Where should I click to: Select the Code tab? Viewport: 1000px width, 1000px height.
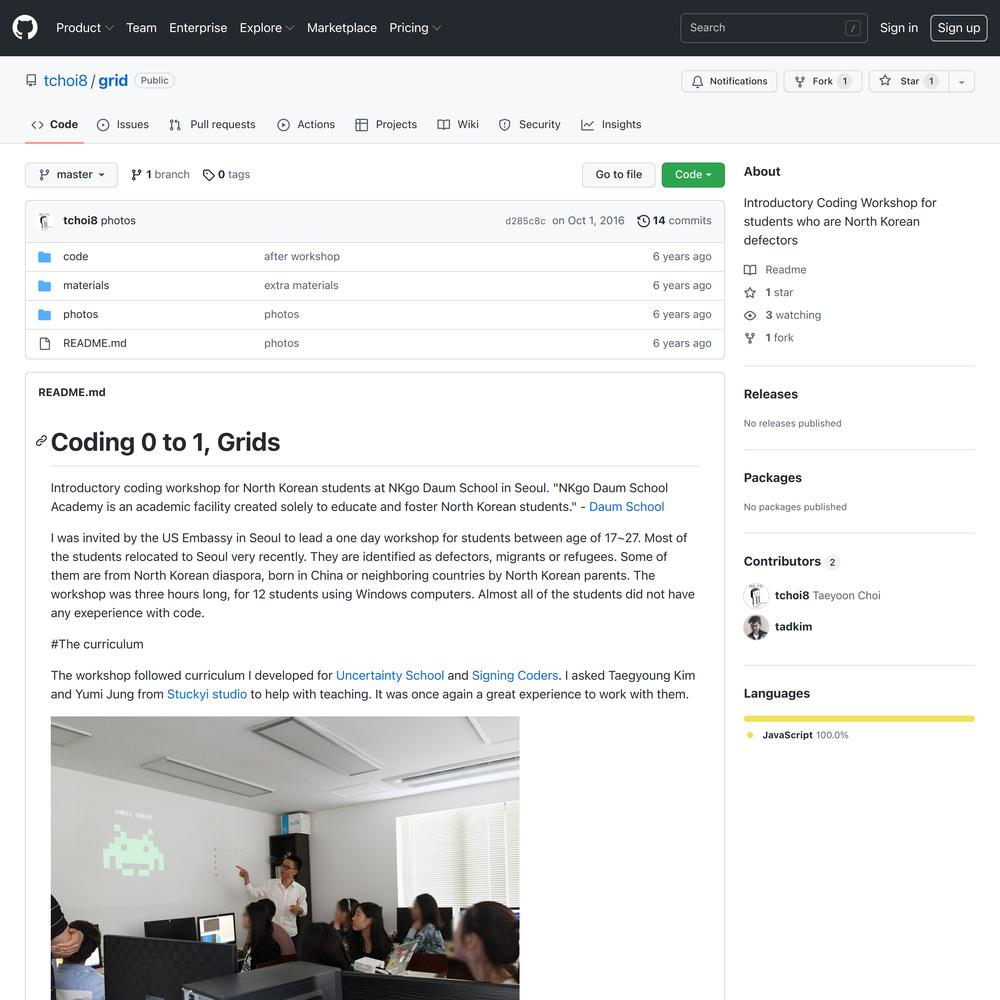click(x=55, y=124)
